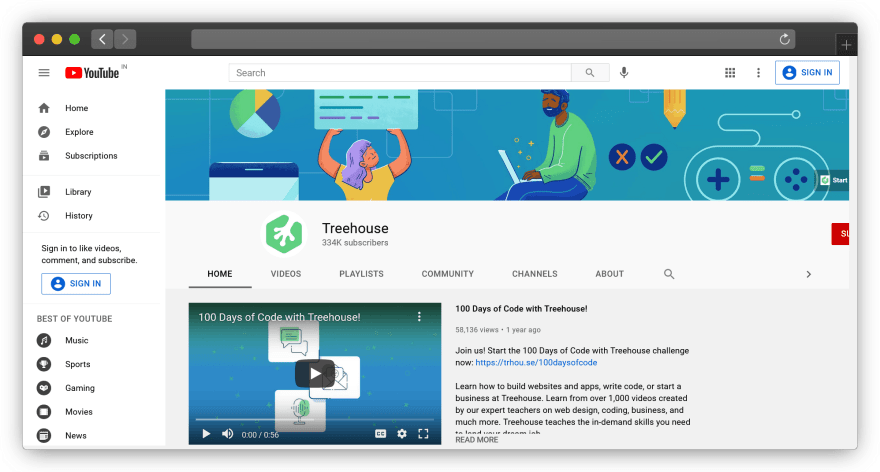The height and width of the screenshot is (472, 880).
Task: Open the hamburger guide menu
Action: click(x=44, y=73)
